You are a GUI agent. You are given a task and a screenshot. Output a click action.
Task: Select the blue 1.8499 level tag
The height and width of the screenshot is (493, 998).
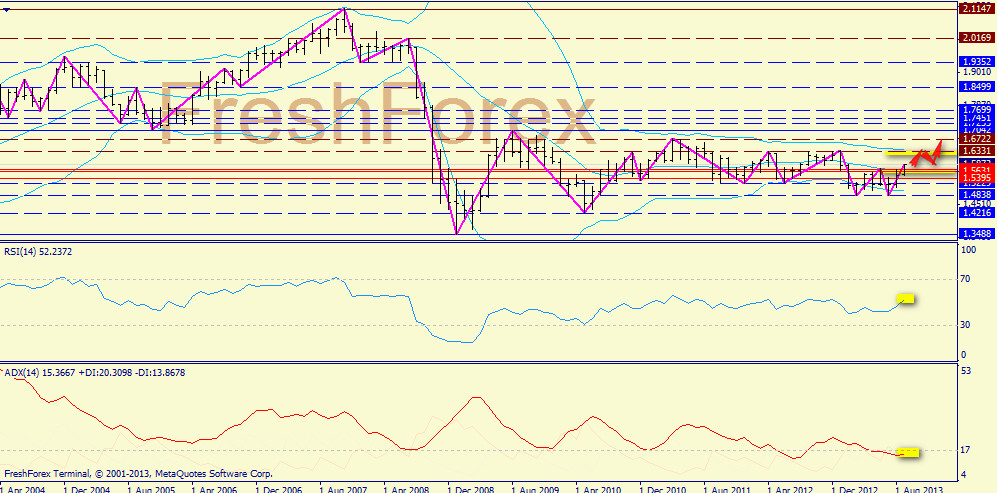tap(975, 87)
